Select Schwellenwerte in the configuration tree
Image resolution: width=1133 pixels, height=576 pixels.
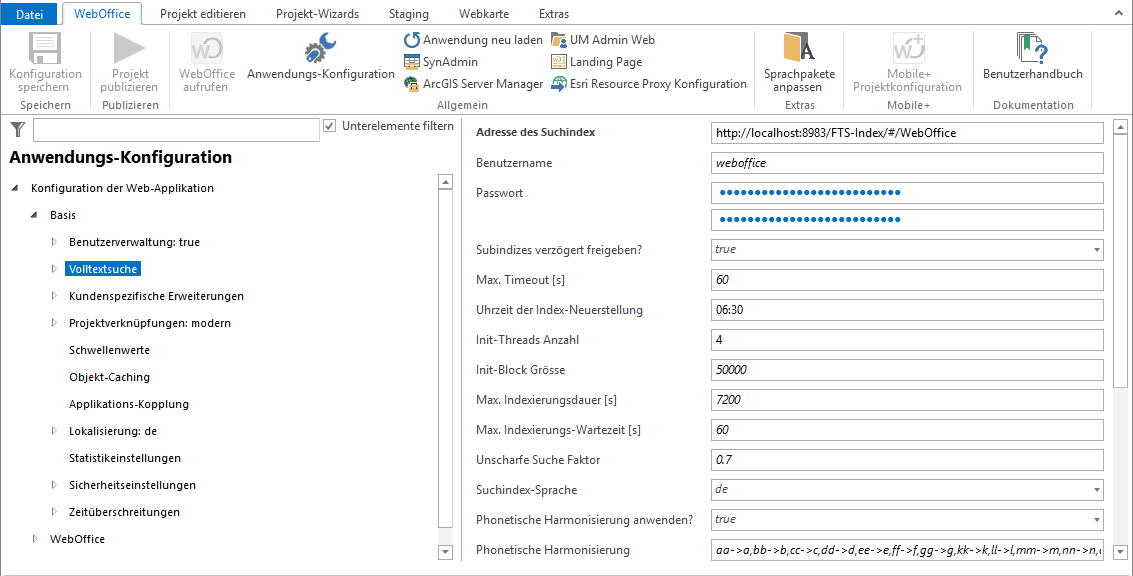coord(109,350)
